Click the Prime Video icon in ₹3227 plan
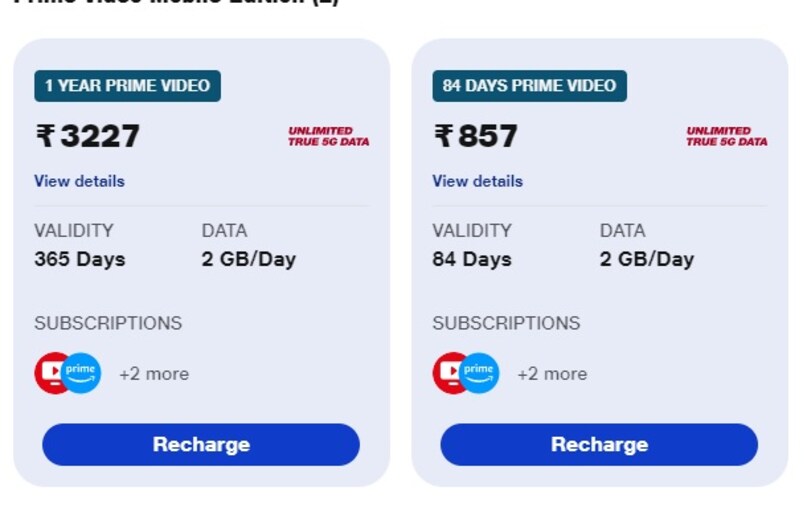This screenshot has height=532, width=807. (x=82, y=373)
